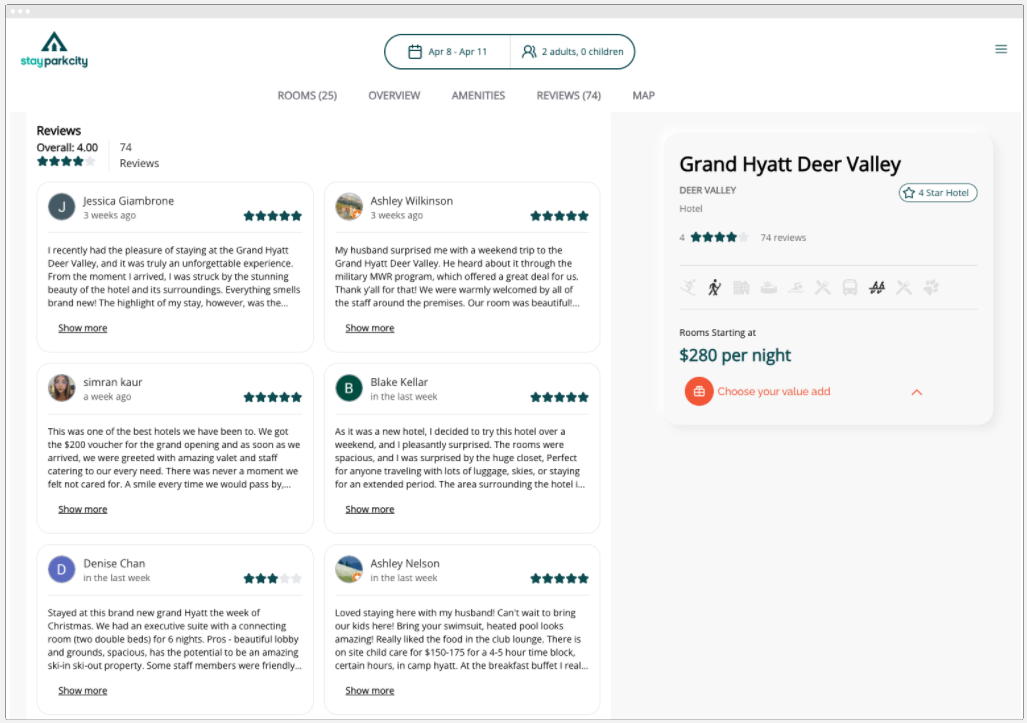Image resolution: width=1027 pixels, height=723 pixels.
Task: Click Jessica Giambrone's five-star rating
Action: coord(272,216)
